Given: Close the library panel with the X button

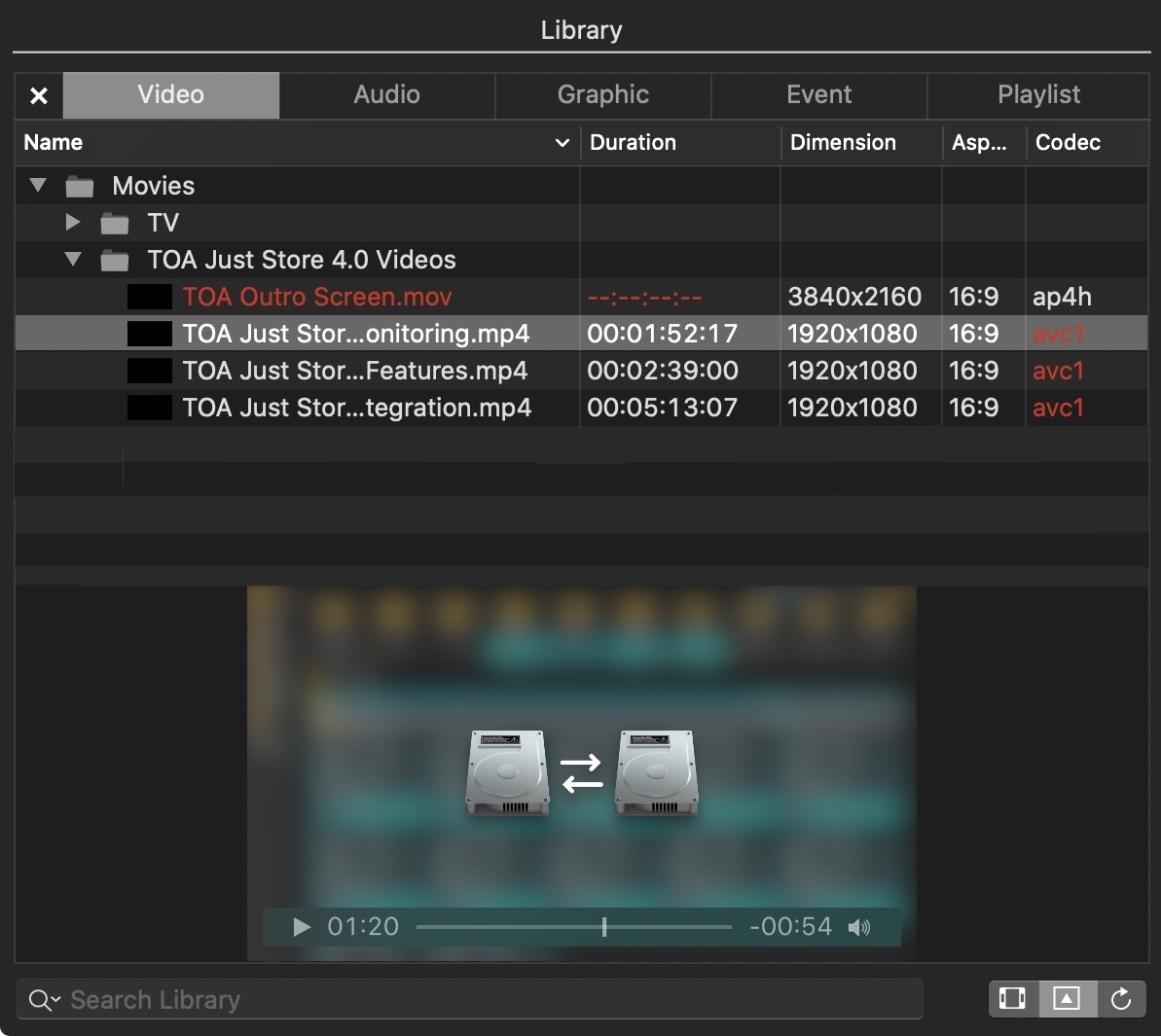Looking at the screenshot, I should [x=39, y=95].
